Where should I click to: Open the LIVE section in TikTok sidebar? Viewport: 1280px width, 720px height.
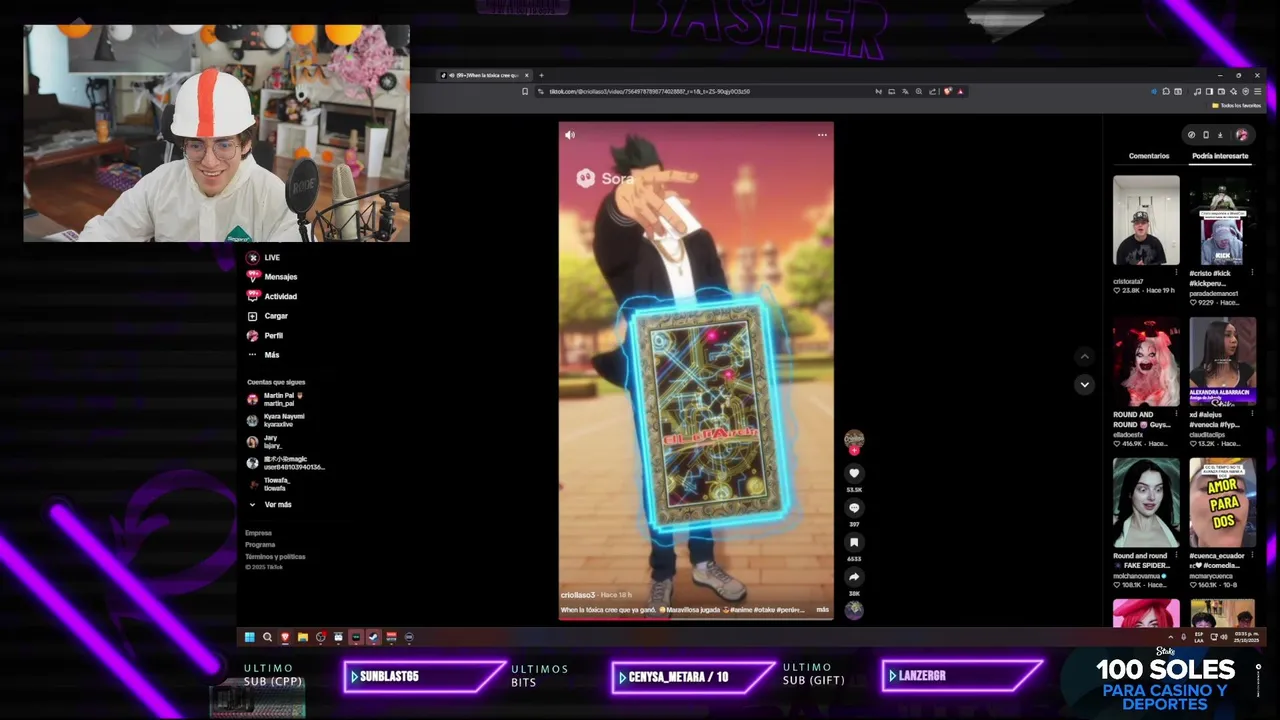[x=264, y=257]
